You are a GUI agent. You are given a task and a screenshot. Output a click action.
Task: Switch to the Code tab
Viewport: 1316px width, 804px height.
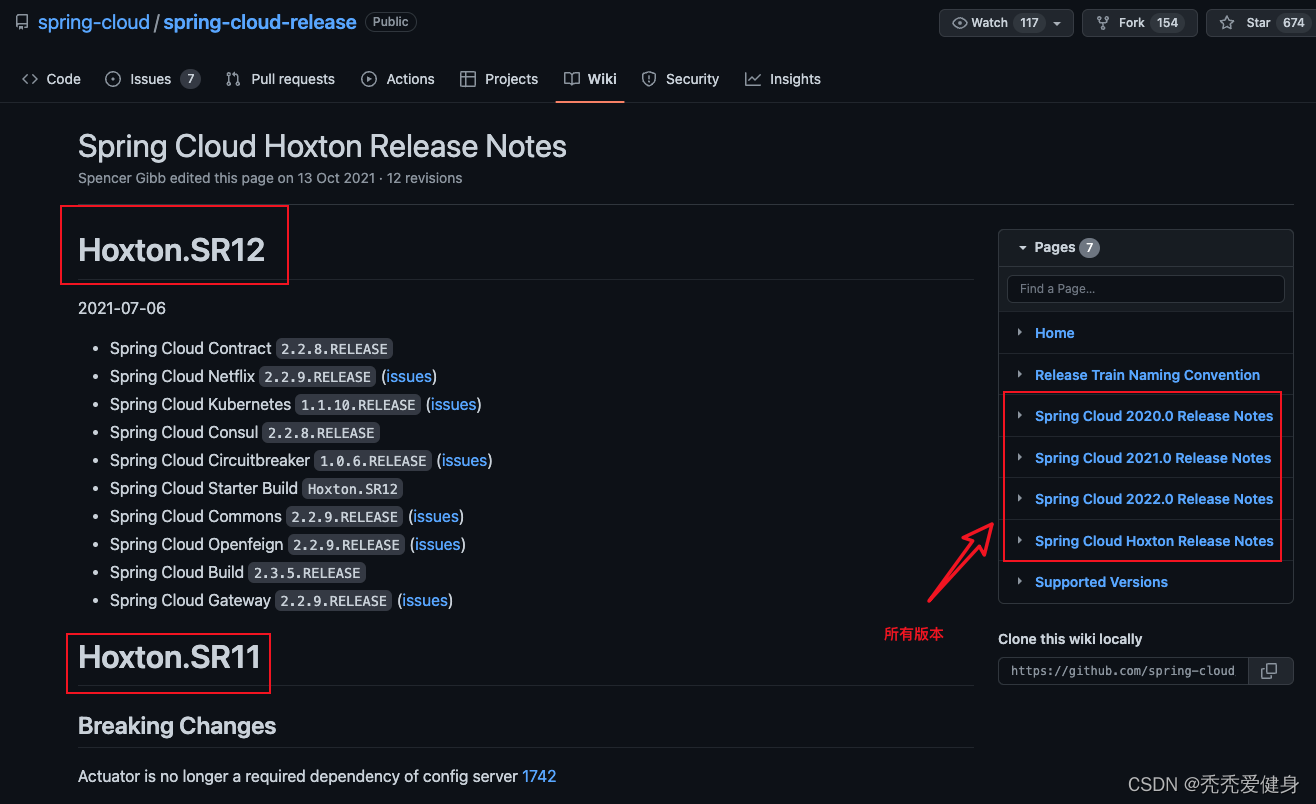[52, 79]
